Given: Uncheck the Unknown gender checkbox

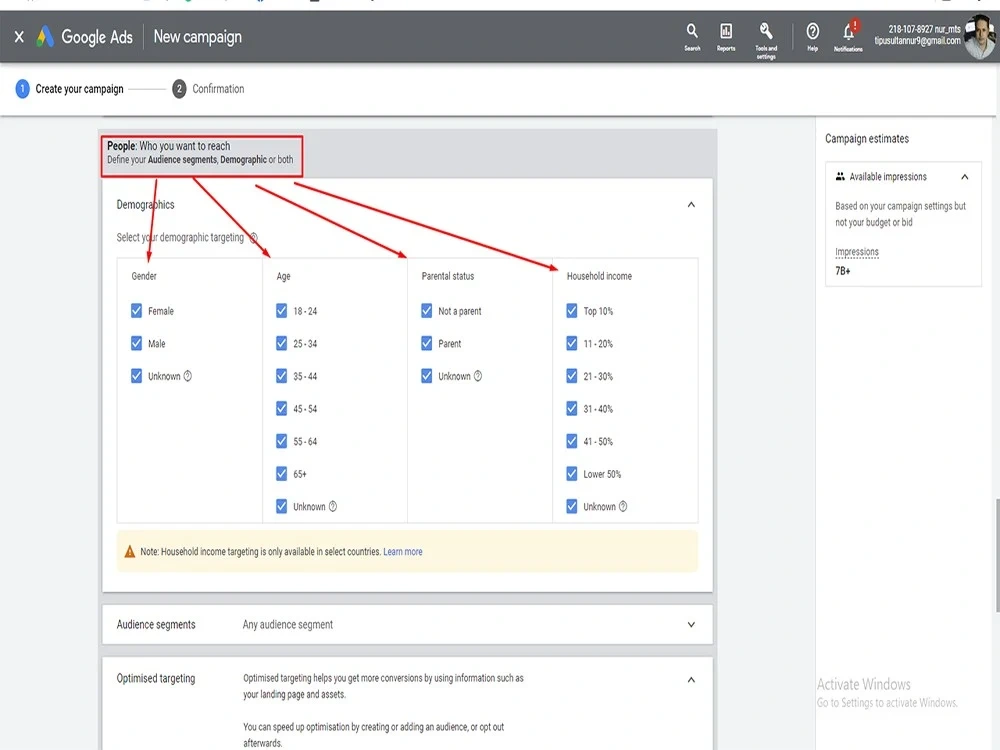Looking at the screenshot, I should 136,376.
